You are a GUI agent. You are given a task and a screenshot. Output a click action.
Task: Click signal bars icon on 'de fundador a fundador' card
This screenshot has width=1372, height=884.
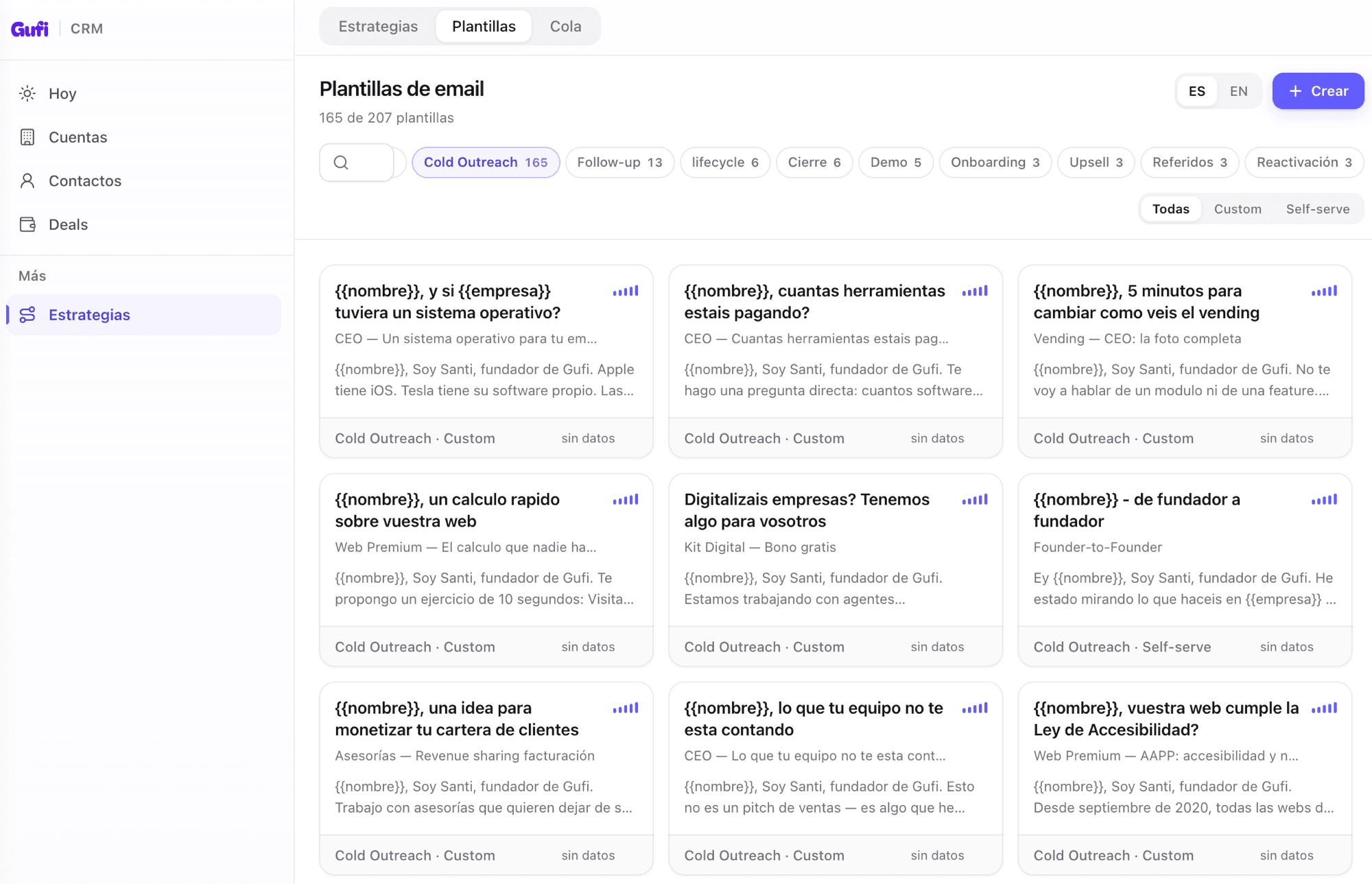pos(1324,500)
